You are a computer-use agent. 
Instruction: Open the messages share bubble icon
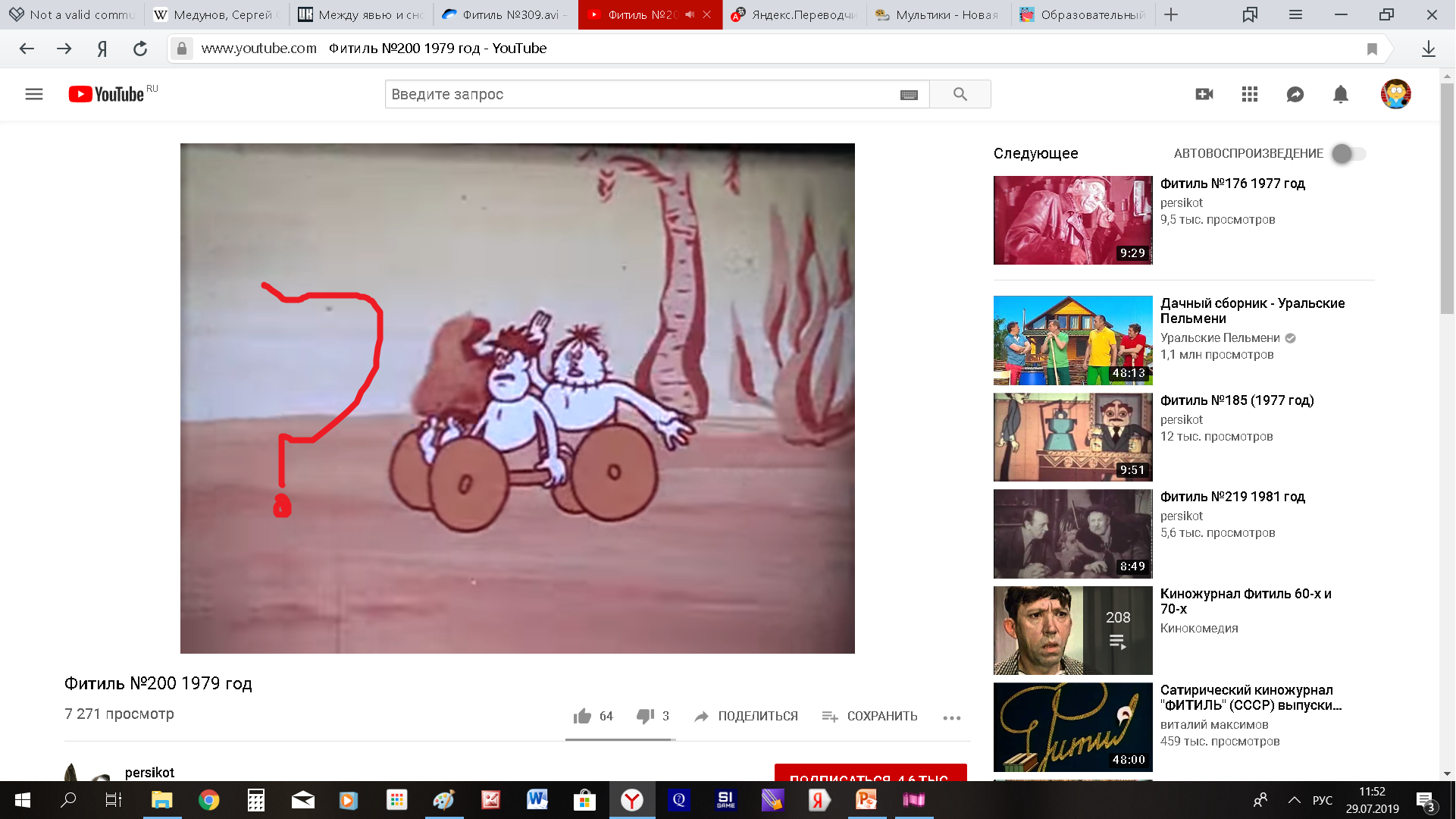1295,94
